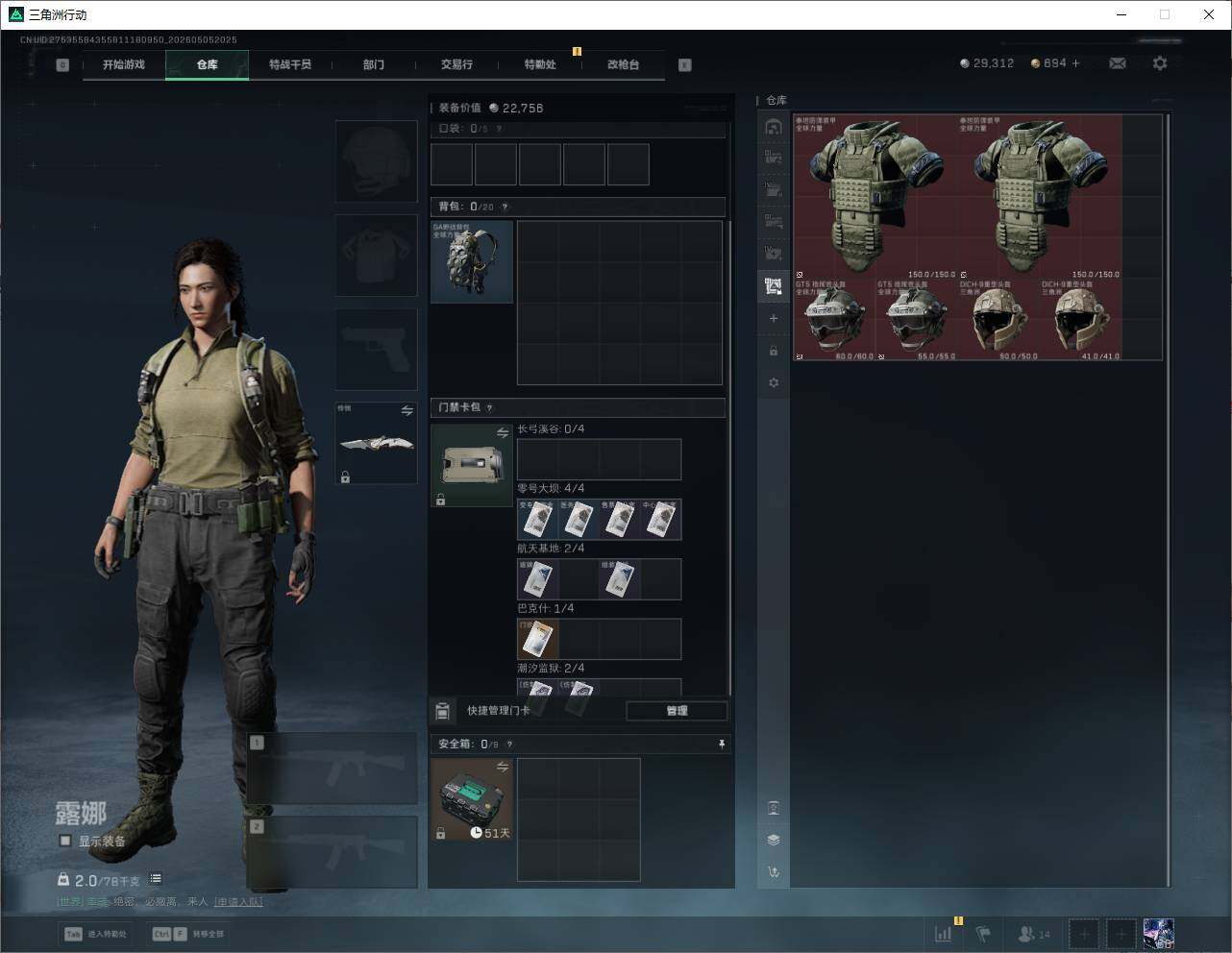Select the empty pistol slot
Image resolution: width=1232 pixels, height=953 pixels.
point(376,350)
